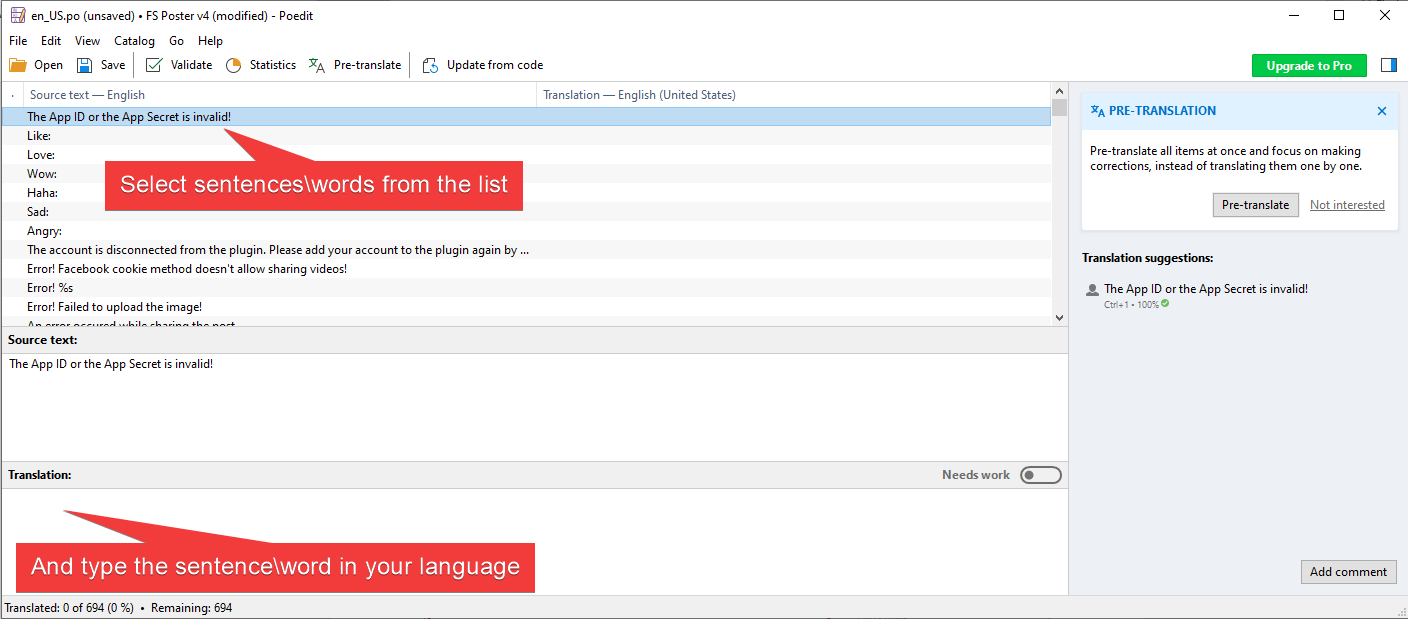Select the 'Angry:' row
This screenshot has width=1408, height=619.
click(526, 231)
